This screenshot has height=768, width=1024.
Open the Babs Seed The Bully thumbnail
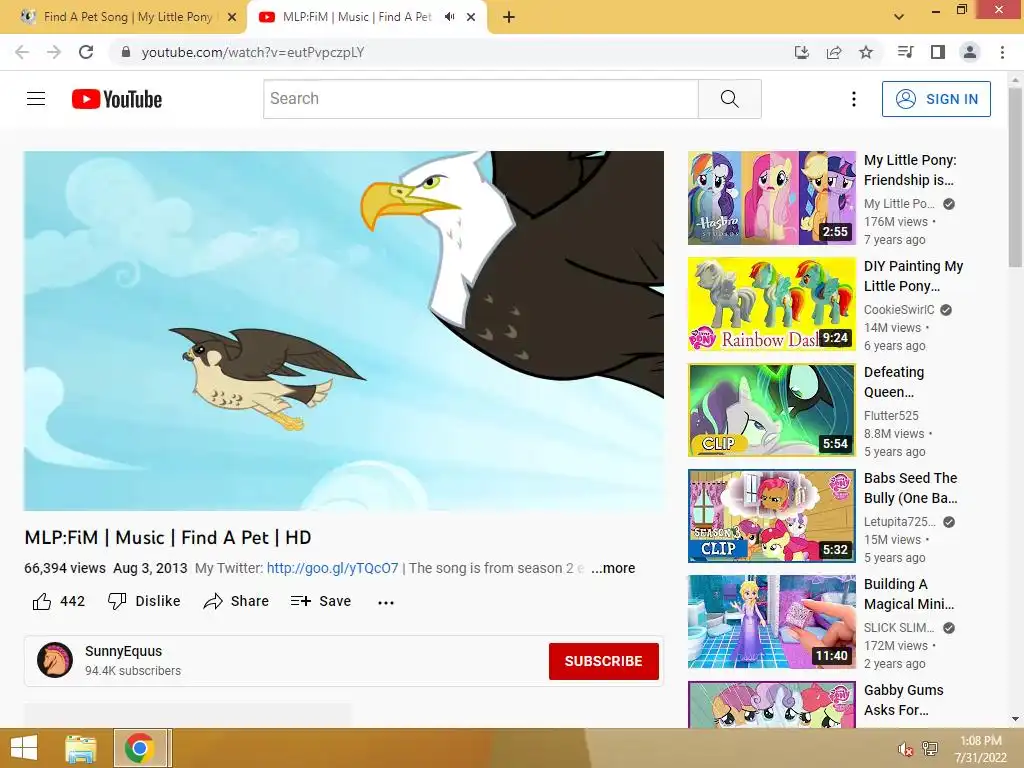point(771,516)
